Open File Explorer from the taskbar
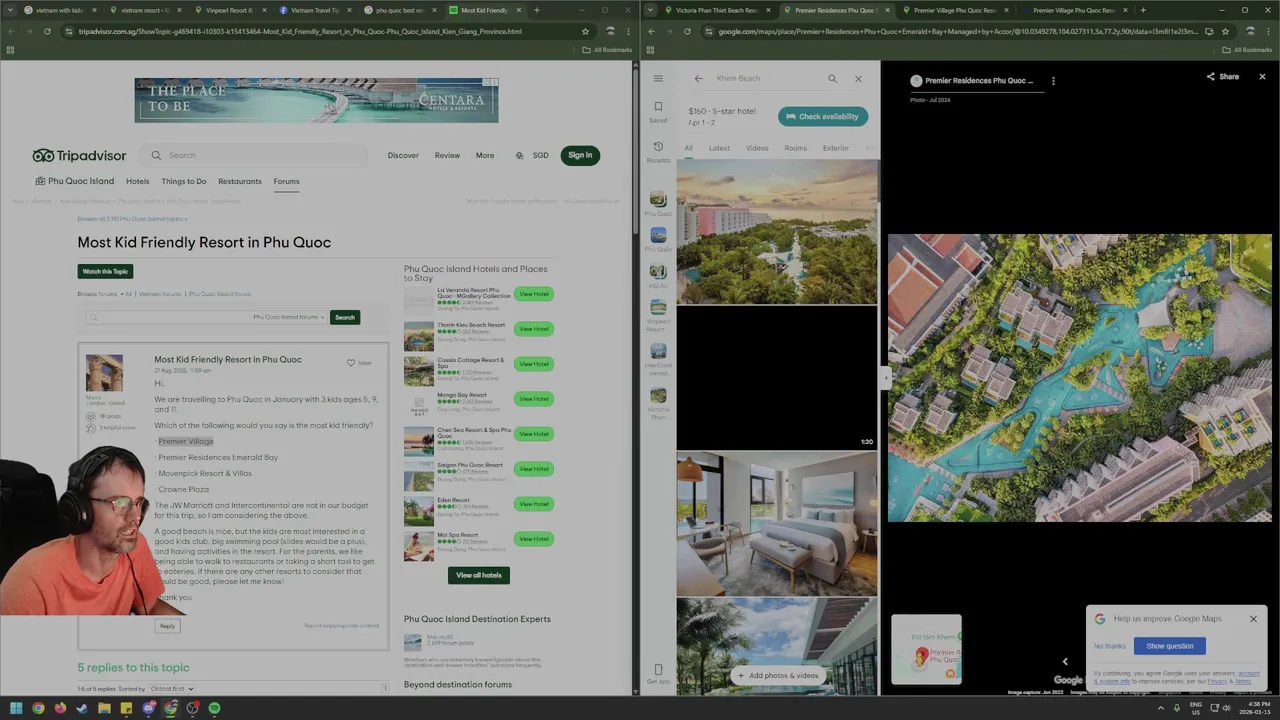The image size is (1280, 720). (x=104, y=708)
